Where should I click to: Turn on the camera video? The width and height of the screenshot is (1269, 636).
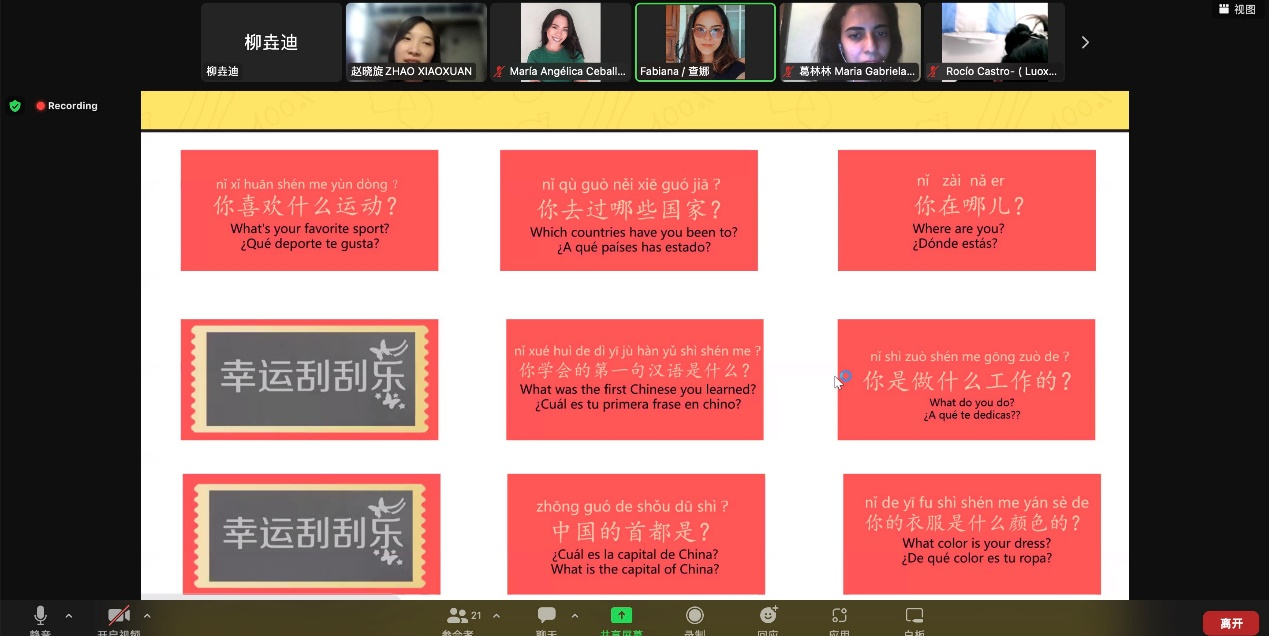[119, 616]
